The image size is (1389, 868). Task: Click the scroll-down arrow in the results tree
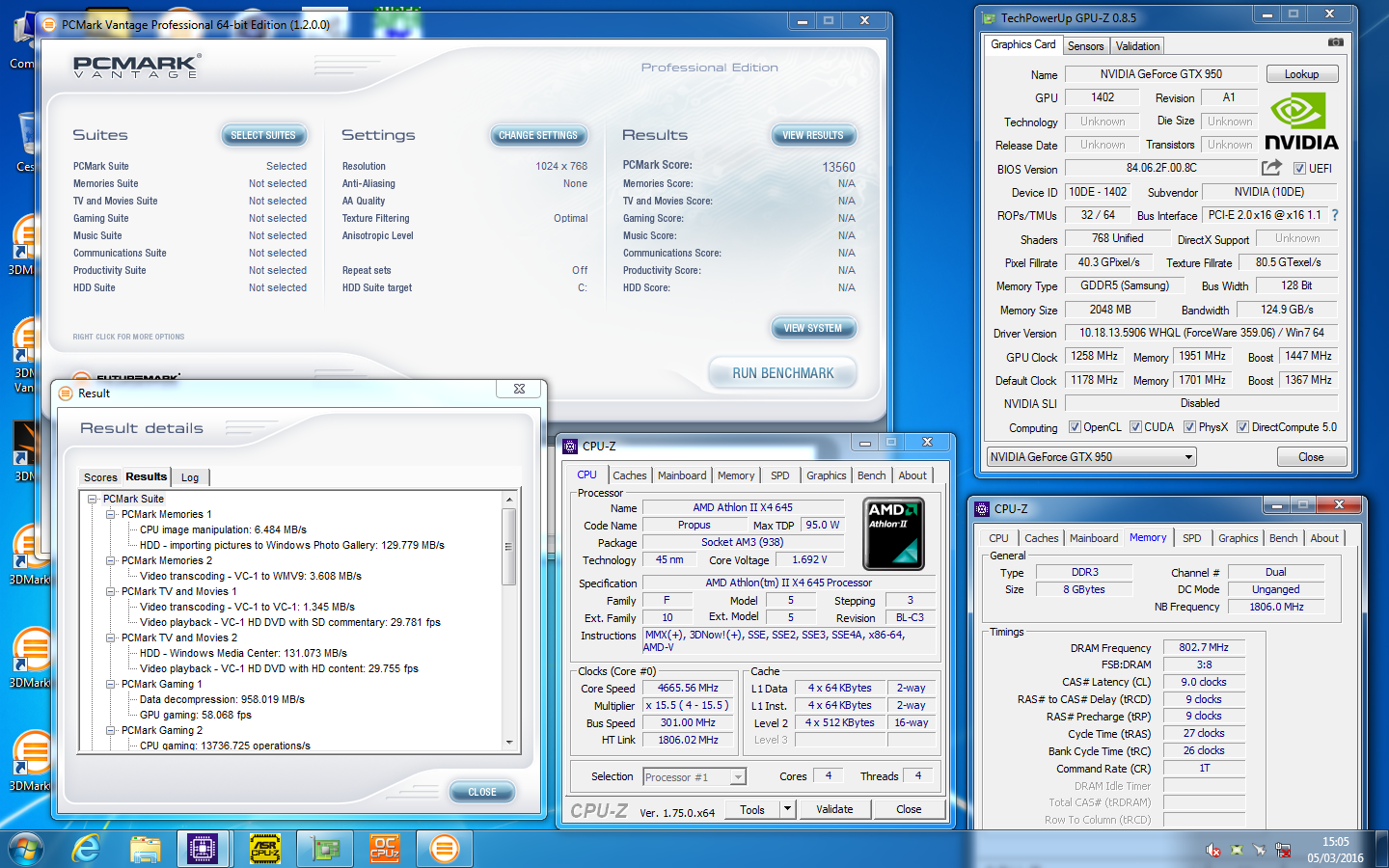click(508, 743)
